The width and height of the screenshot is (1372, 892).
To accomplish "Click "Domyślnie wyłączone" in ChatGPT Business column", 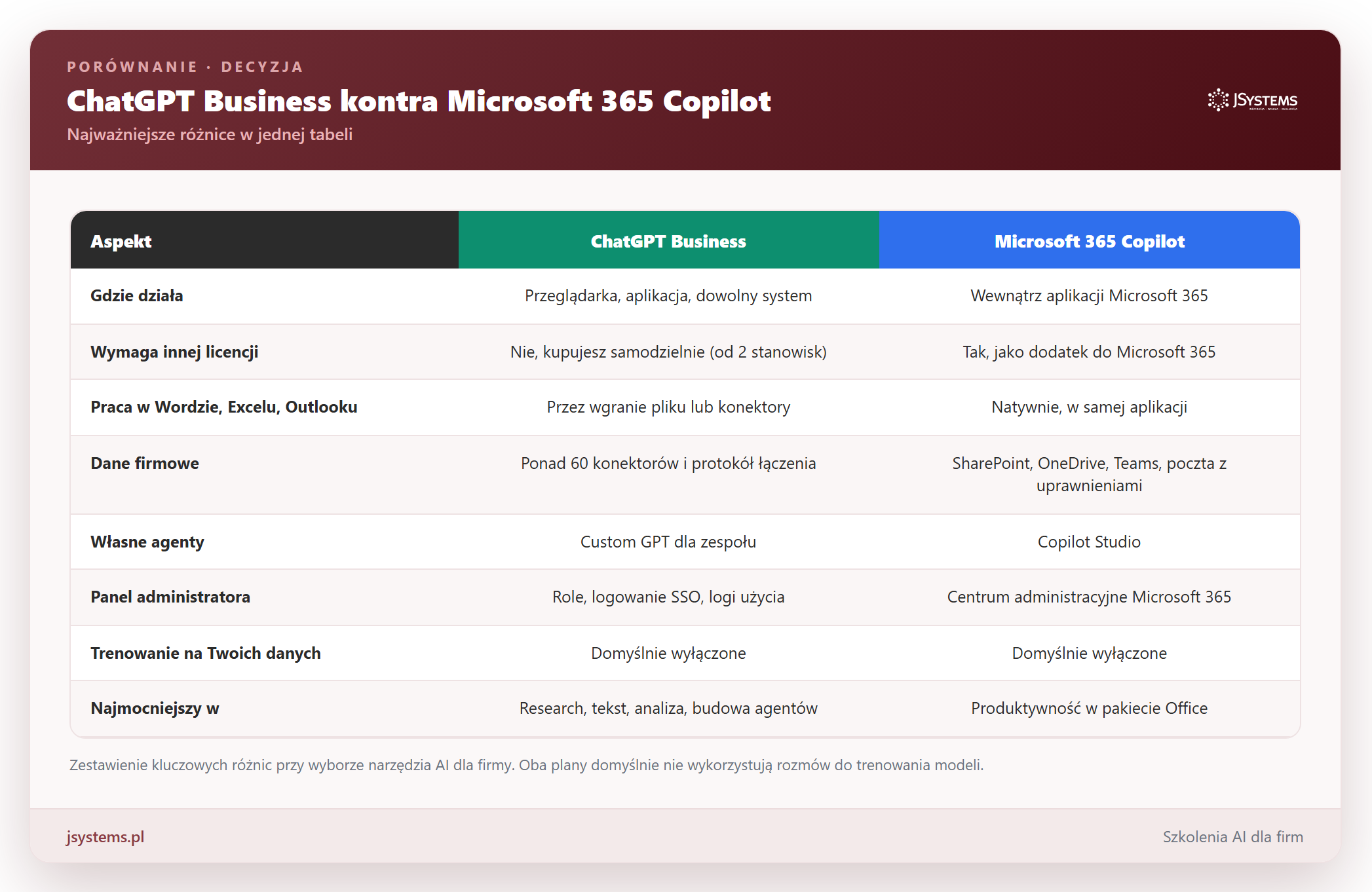I will (668, 654).
